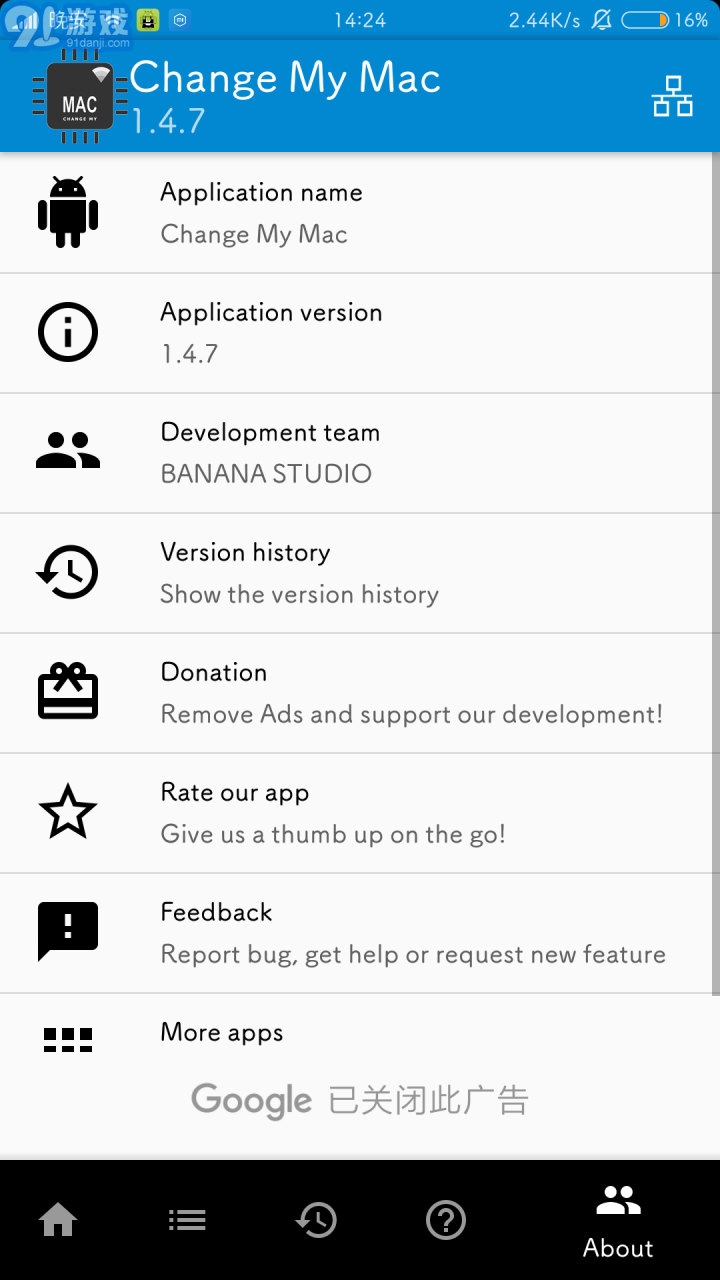The height and width of the screenshot is (1280, 720).
Task: Go to Home tab in bottom bar
Action: tap(58, 1220)
